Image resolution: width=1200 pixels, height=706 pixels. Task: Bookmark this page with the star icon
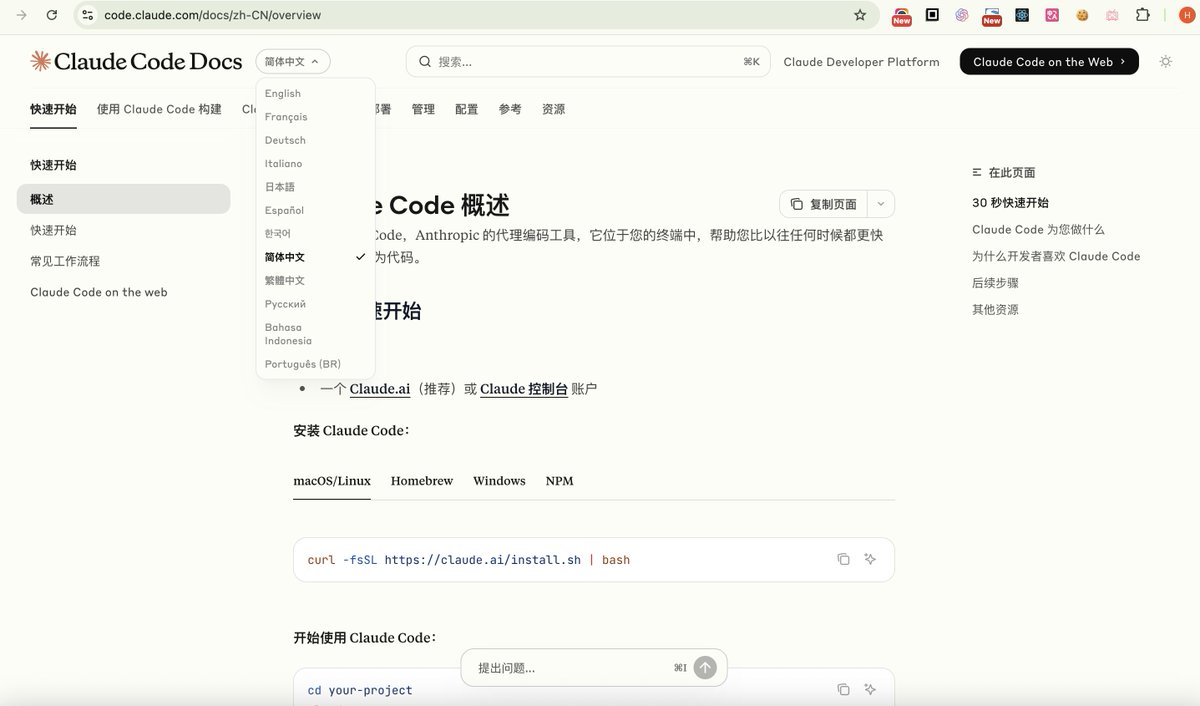click(860, 15)
